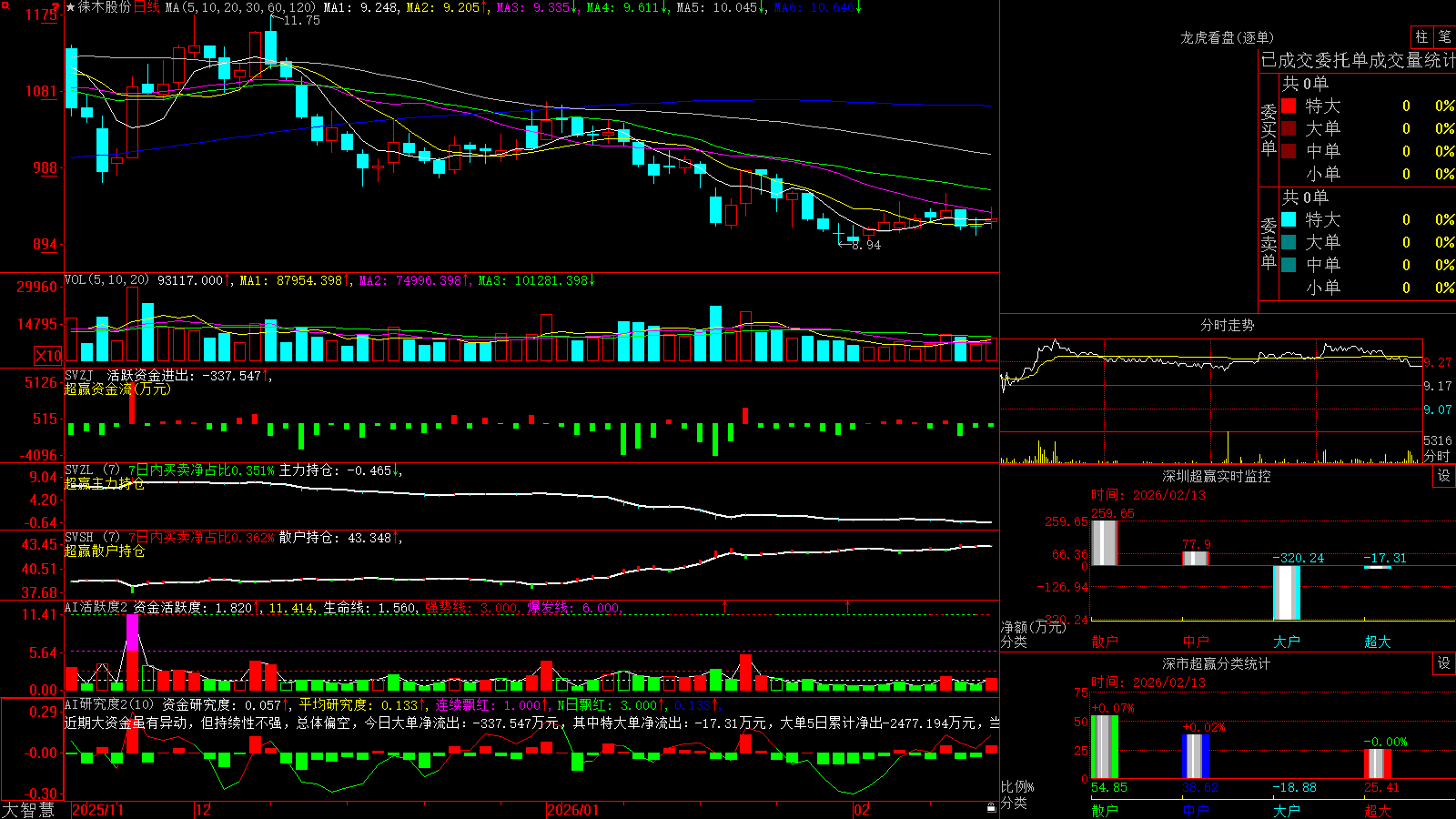The width and height of the screenshot is (1456, 819).
Task: Select the VOL(5,10,20) indicator label
Action: 107,280
